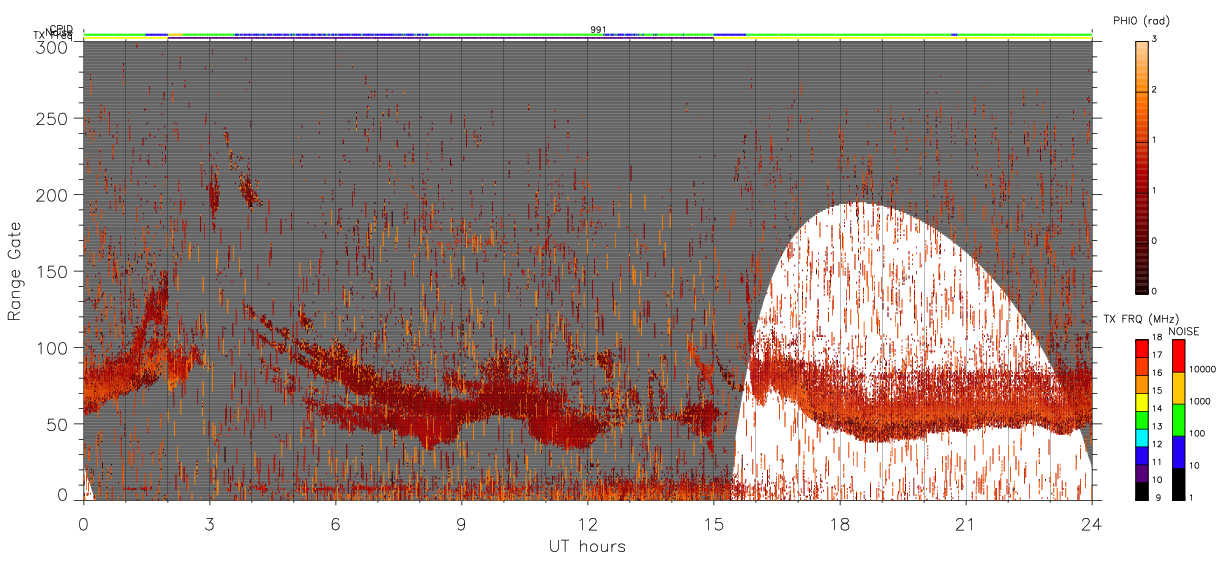Select the cyan 12-13 MHz TX FRQ swatch

tap(1142, 438)
